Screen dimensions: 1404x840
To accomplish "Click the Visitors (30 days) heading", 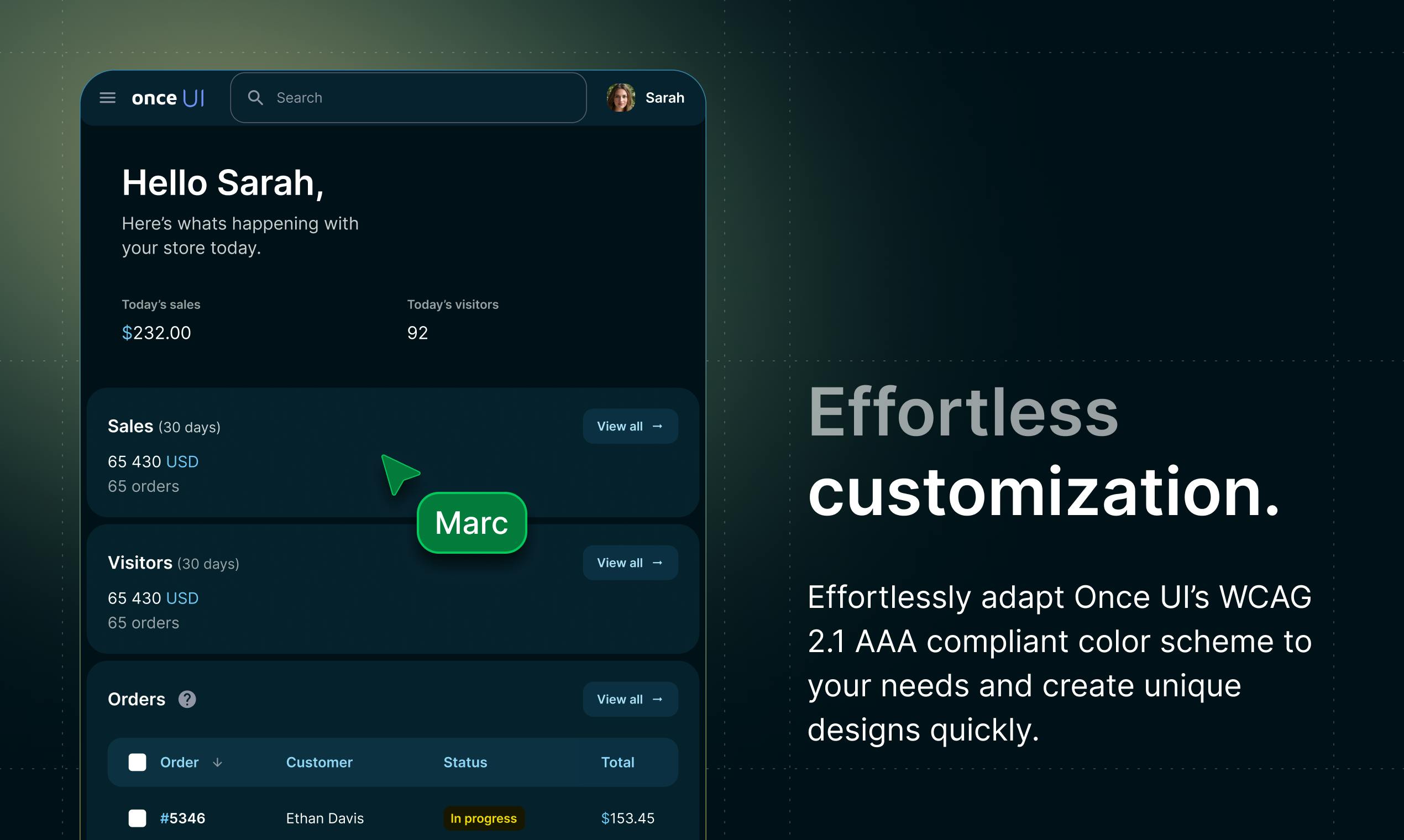I will pos(173,563).
